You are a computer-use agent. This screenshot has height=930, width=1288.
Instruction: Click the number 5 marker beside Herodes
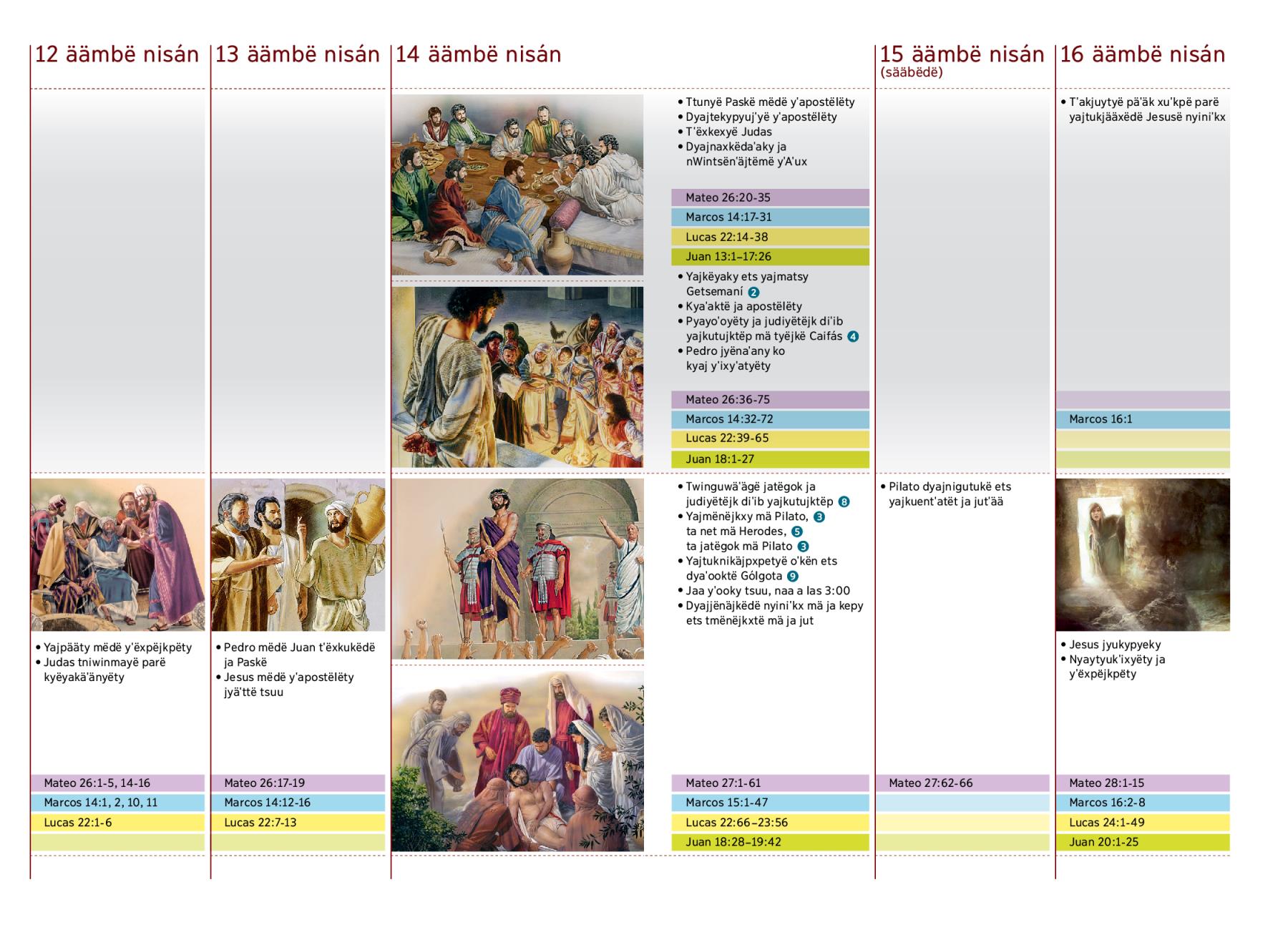tap(797, 532)
